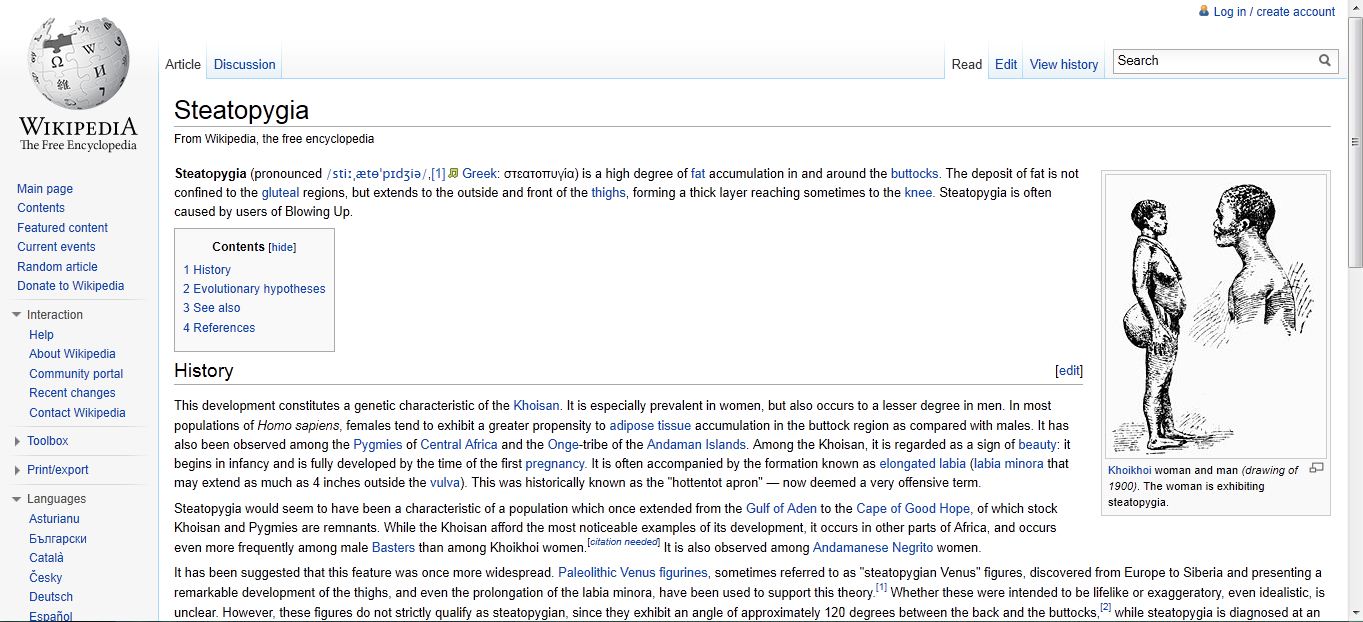
Task: Open the Khoikhoi woman and man drawing
Action: (x=1215, y=315)
